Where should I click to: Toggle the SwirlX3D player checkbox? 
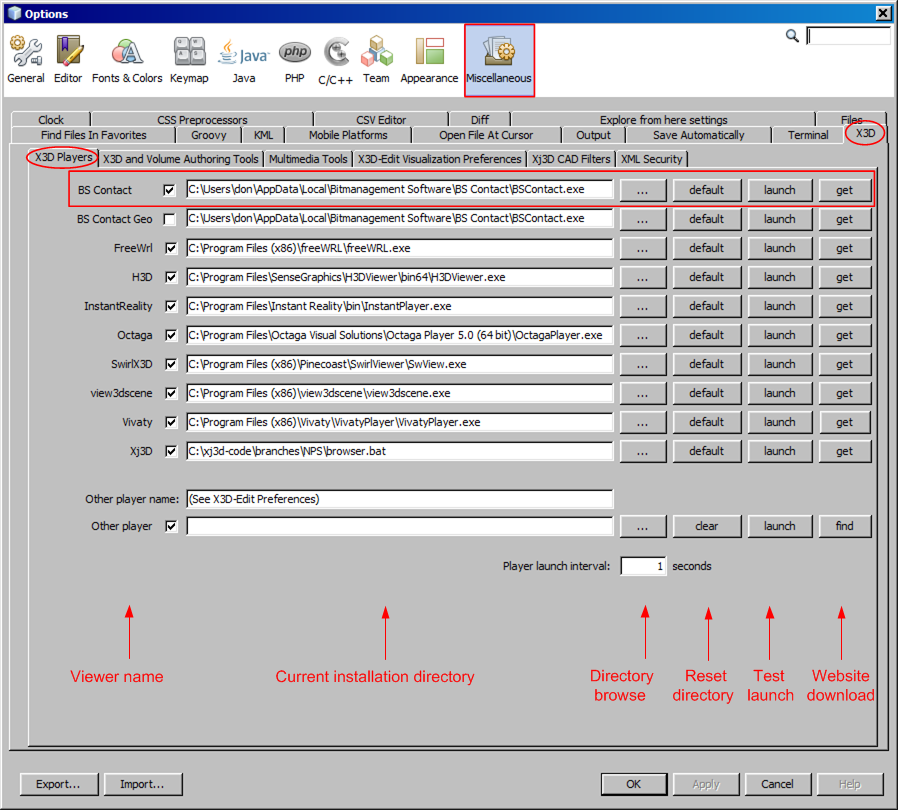click(171, 364)
